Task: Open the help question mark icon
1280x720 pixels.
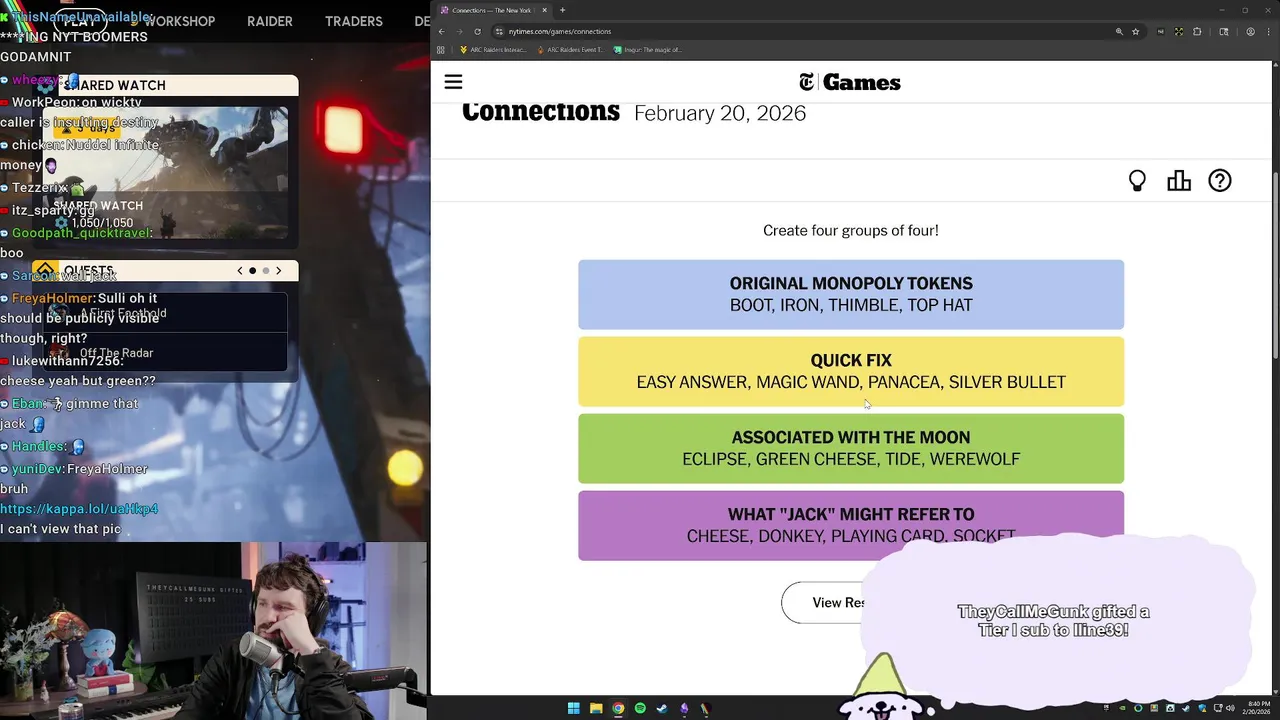Action: 1220,181
